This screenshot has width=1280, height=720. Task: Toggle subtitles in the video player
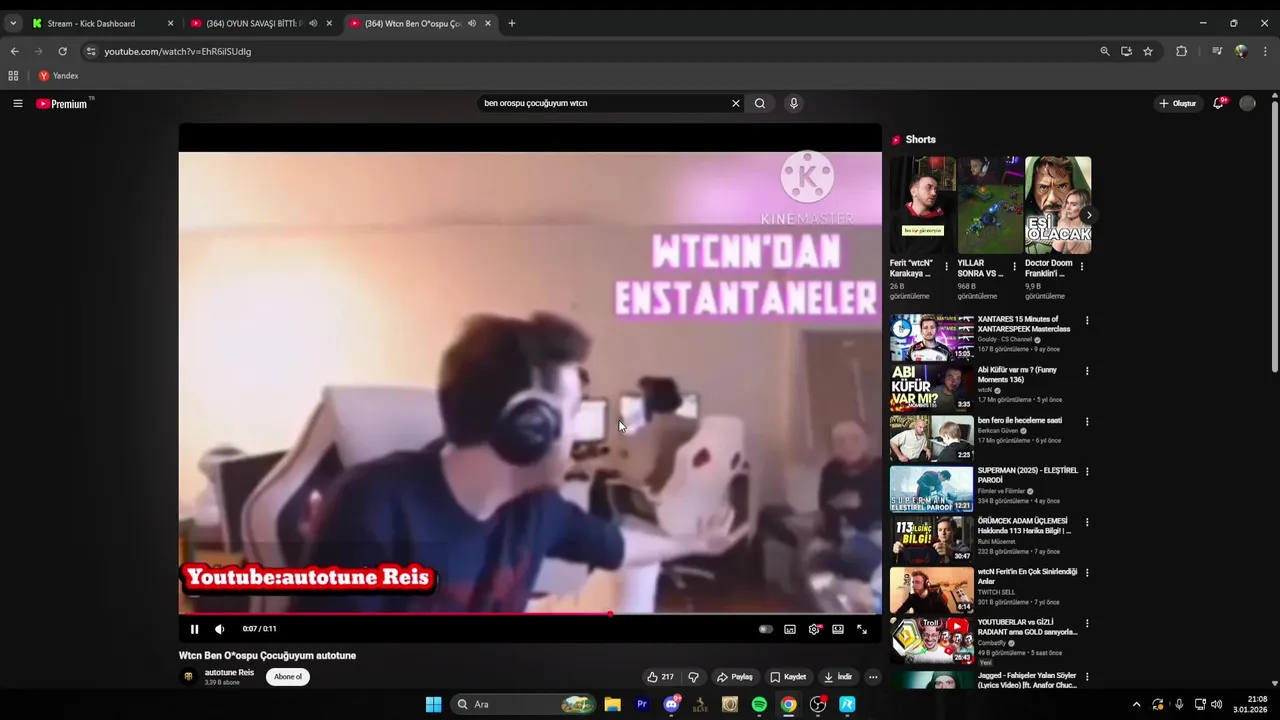click(790, 629)
